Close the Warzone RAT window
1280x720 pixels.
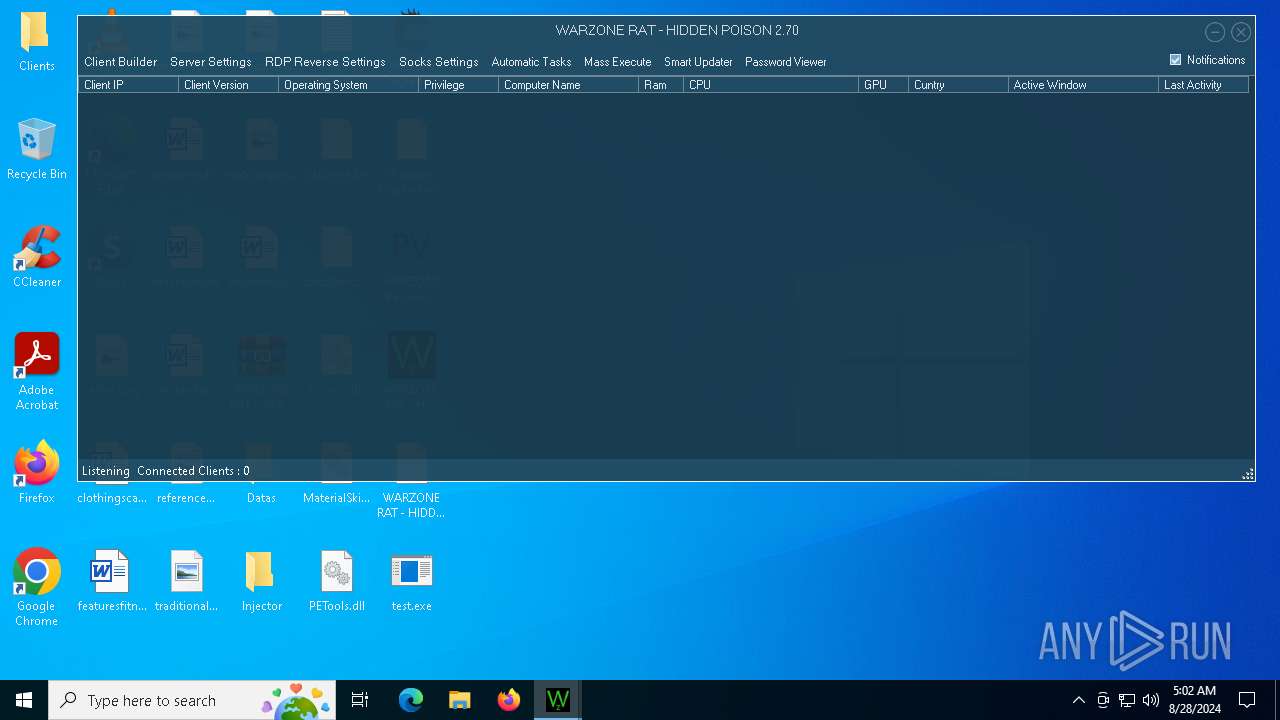1241,32
